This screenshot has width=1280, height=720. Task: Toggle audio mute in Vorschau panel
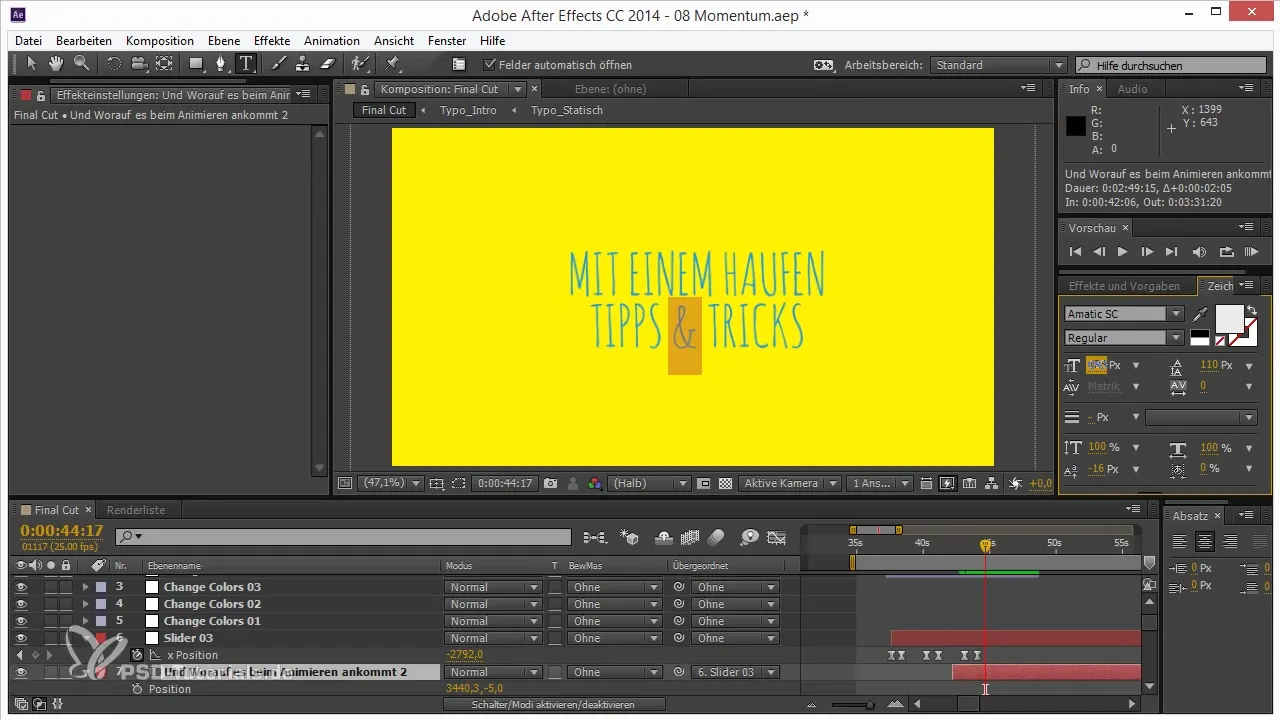(x=1200, y=252)
